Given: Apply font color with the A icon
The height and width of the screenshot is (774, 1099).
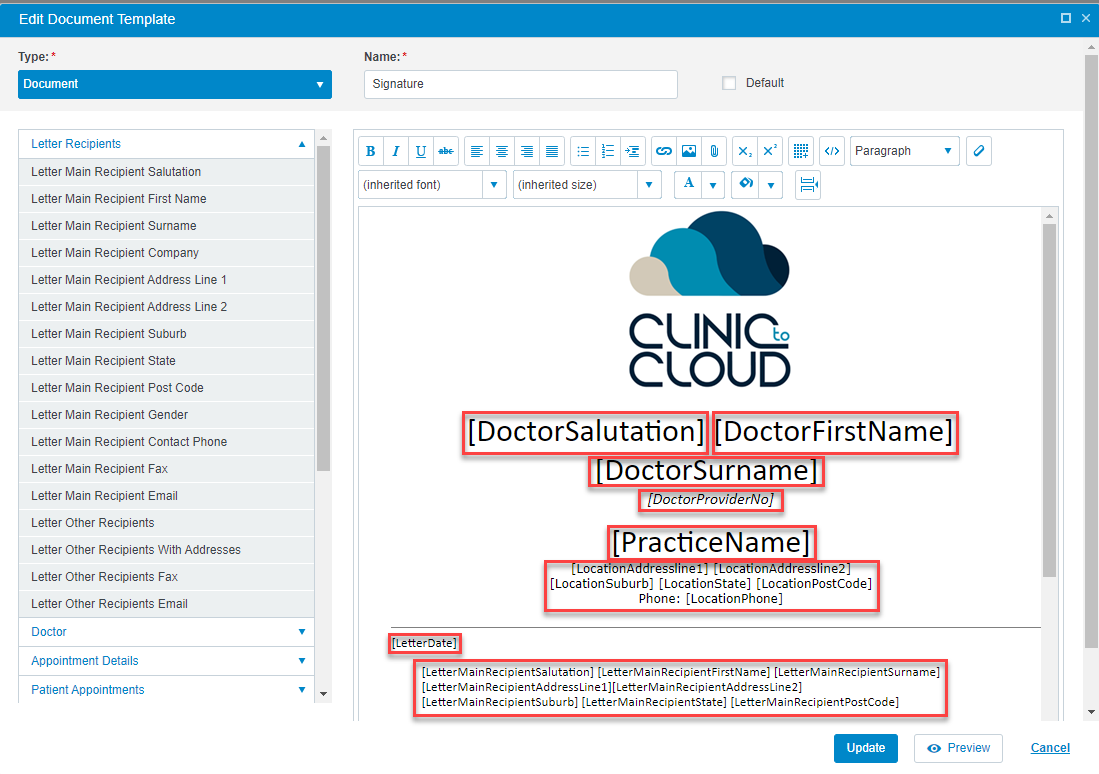Looking at the screenshot, I should click(689, 184).
